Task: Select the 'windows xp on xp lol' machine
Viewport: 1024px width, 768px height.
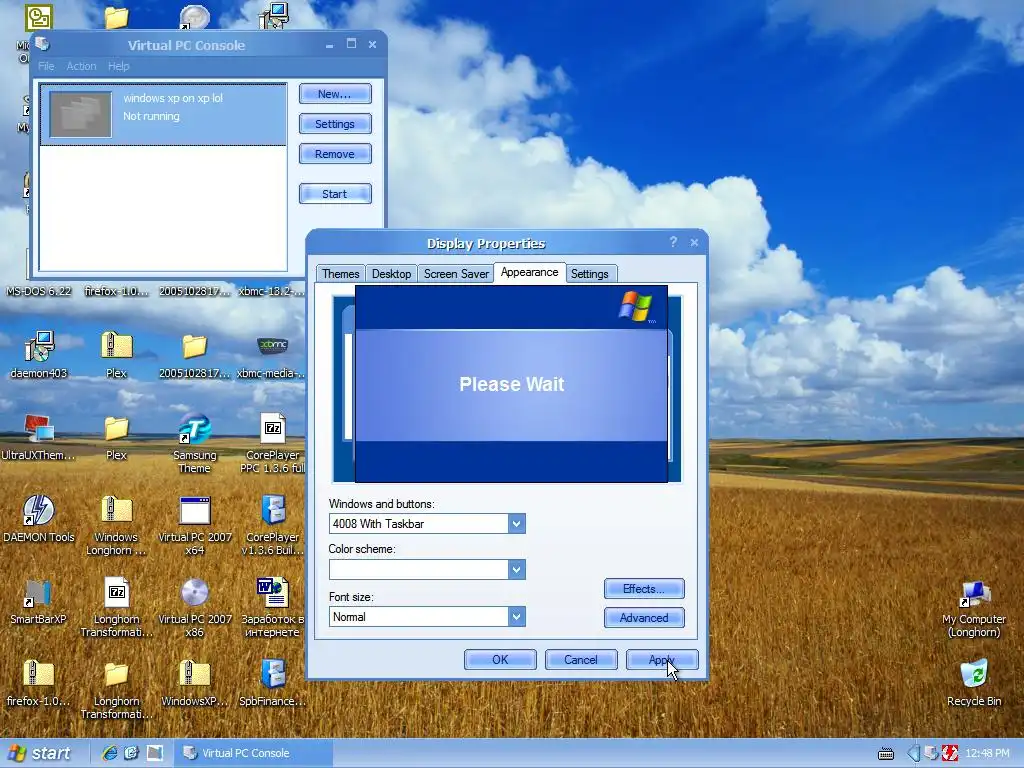Action: point(163,114)
